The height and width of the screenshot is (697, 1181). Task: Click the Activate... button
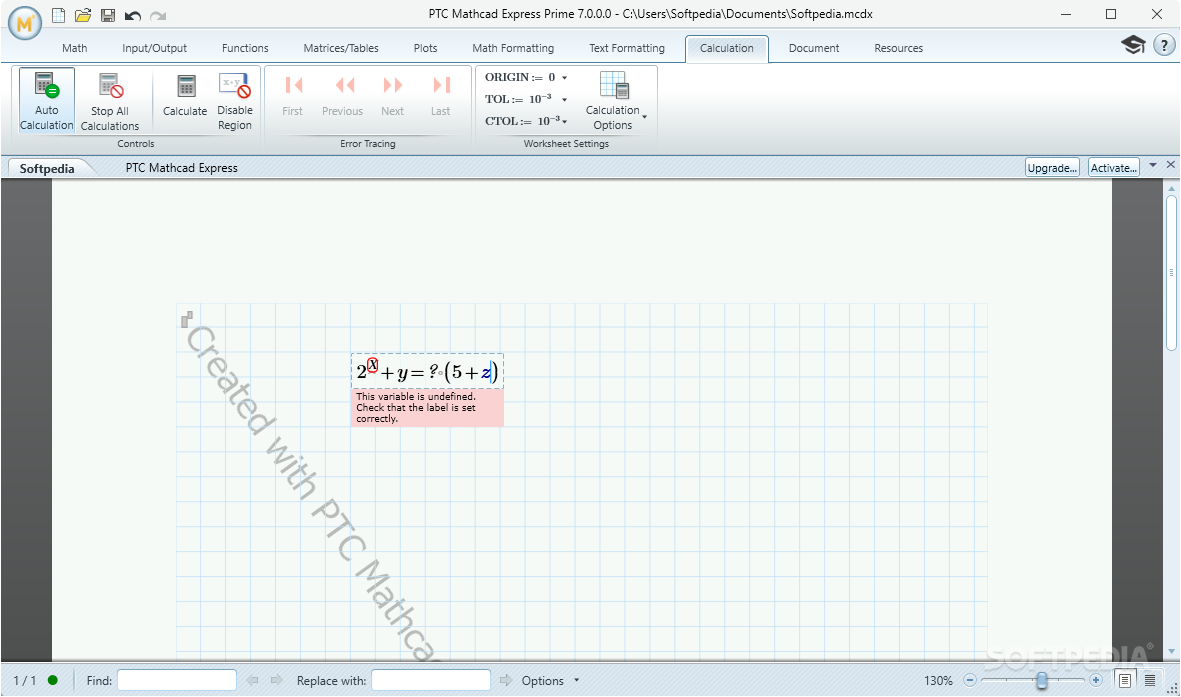pos(1113,168)
